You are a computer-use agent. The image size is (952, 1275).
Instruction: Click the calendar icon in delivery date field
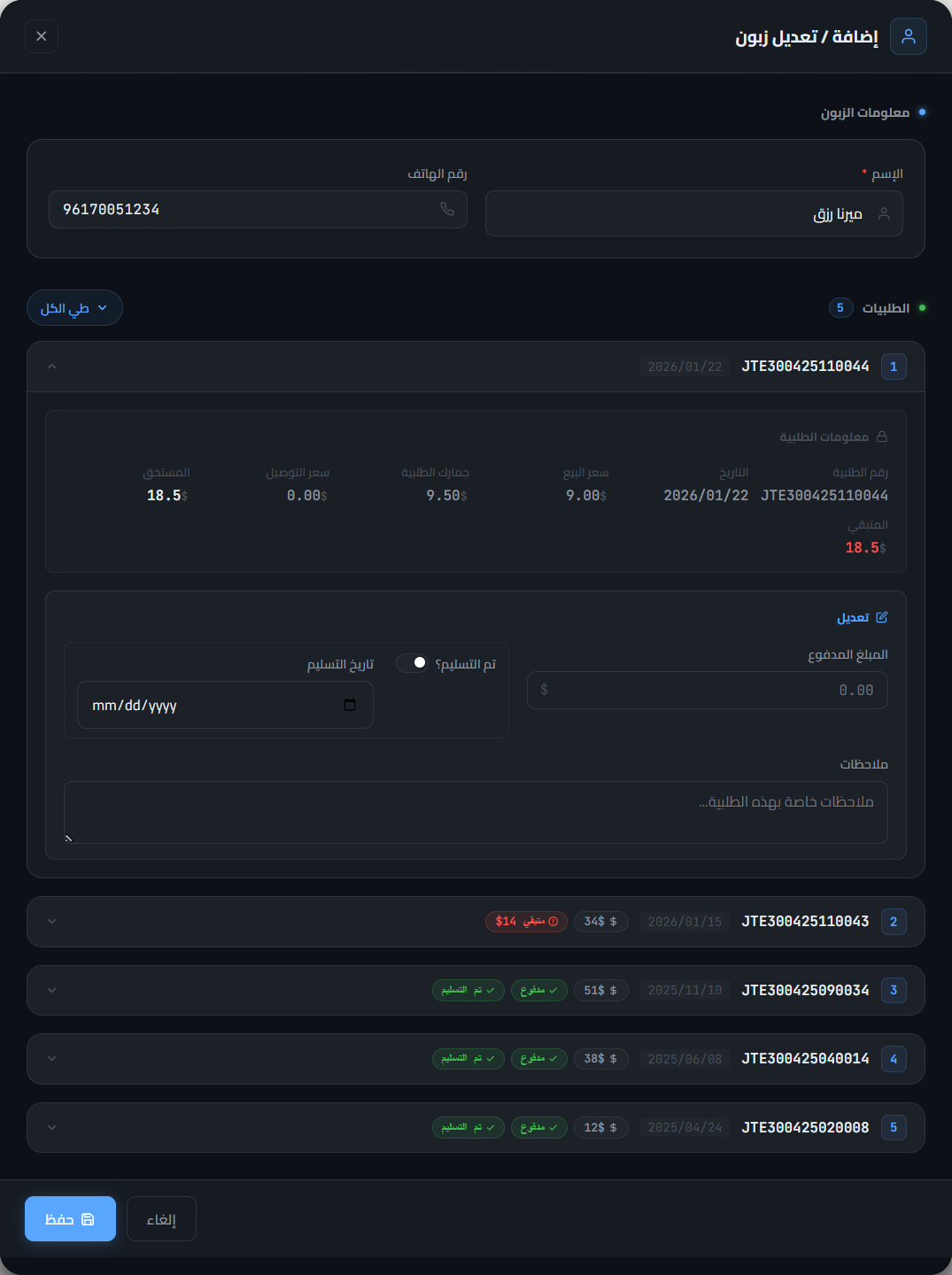tap(350, 705)
